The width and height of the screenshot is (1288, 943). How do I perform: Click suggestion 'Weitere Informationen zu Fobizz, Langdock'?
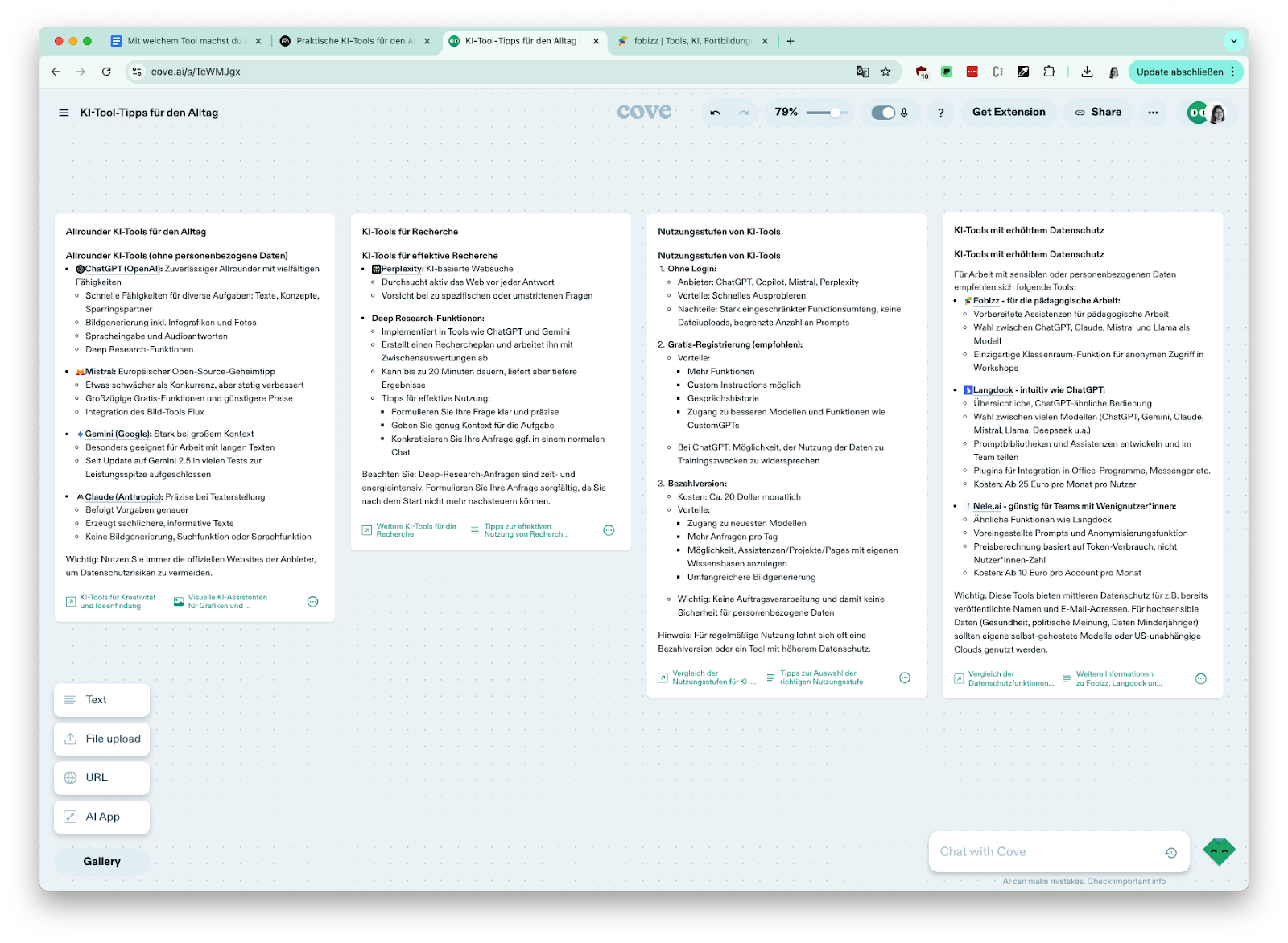pos(1113,678)
